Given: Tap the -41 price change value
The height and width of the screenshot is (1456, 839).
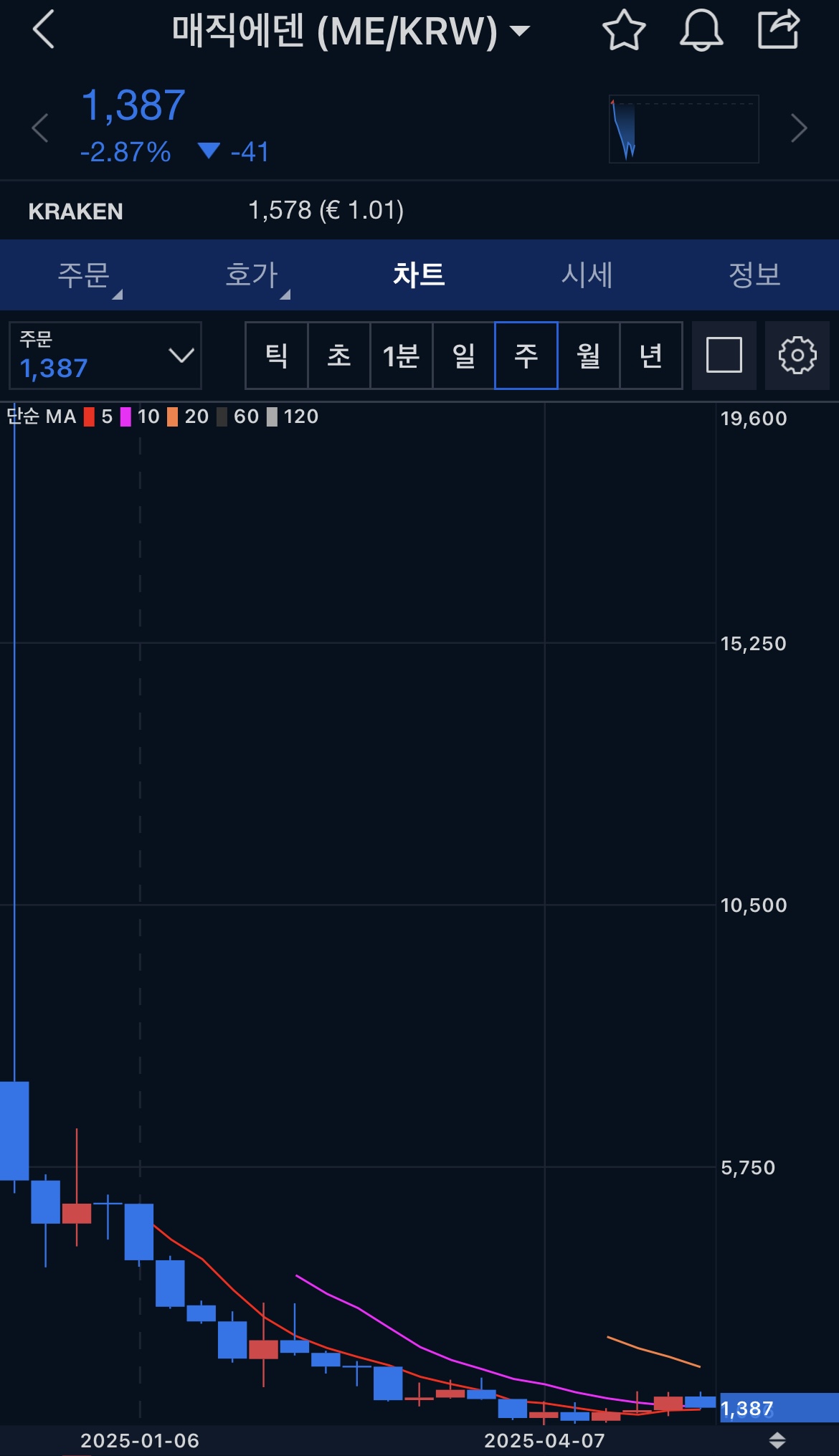Looking at the screenshot, I should click(250, 152).
